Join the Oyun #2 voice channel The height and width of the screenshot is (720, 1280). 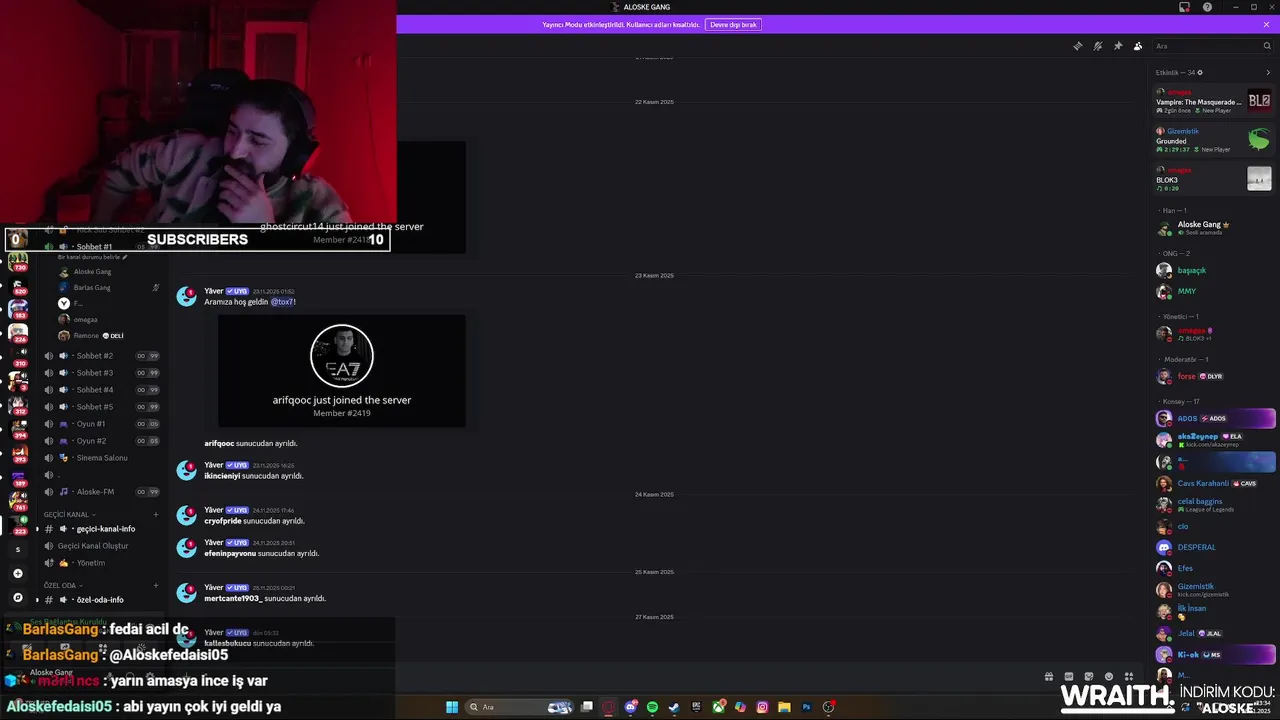(100, 441)
